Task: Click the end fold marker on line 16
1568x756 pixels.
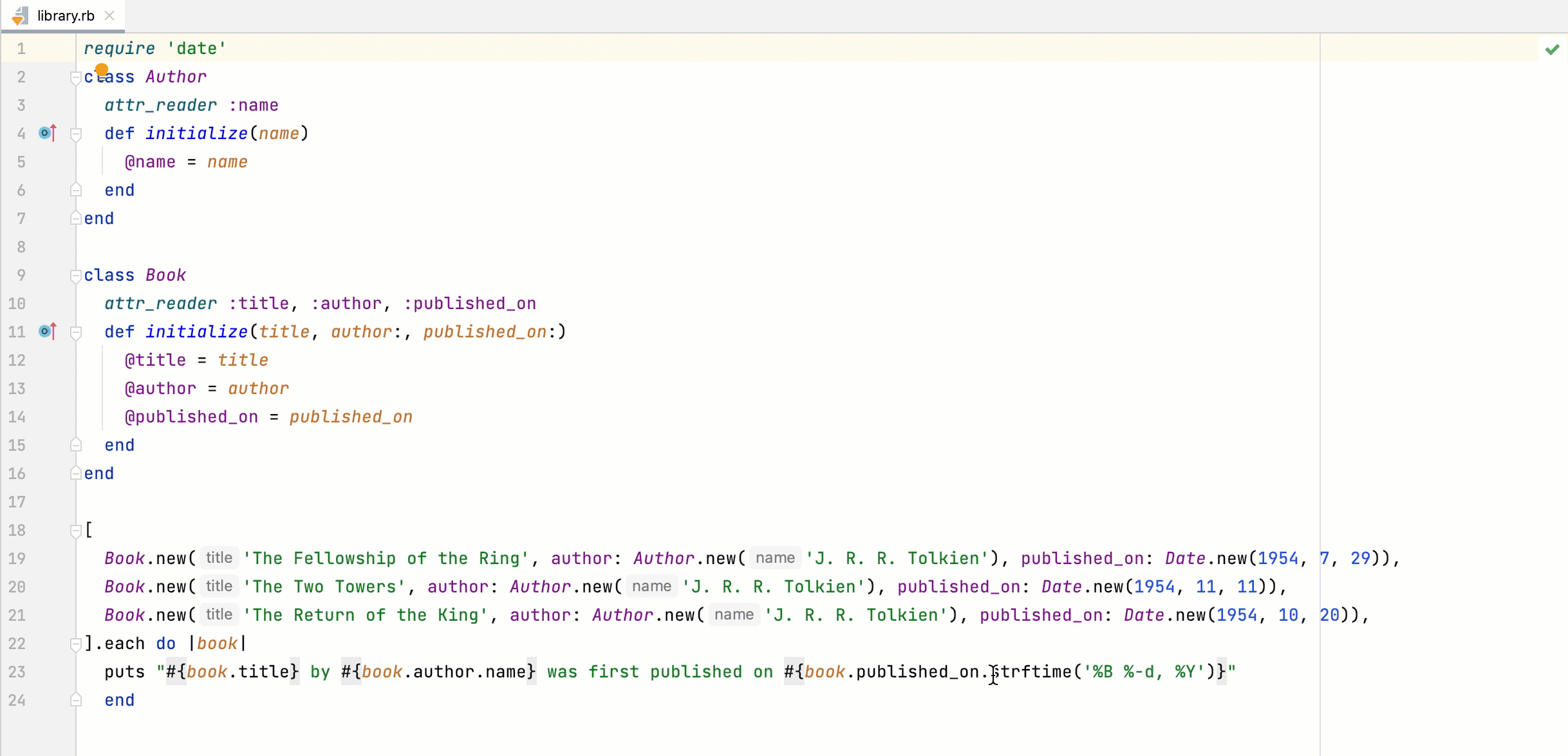Action: click(x=75, y=473)
